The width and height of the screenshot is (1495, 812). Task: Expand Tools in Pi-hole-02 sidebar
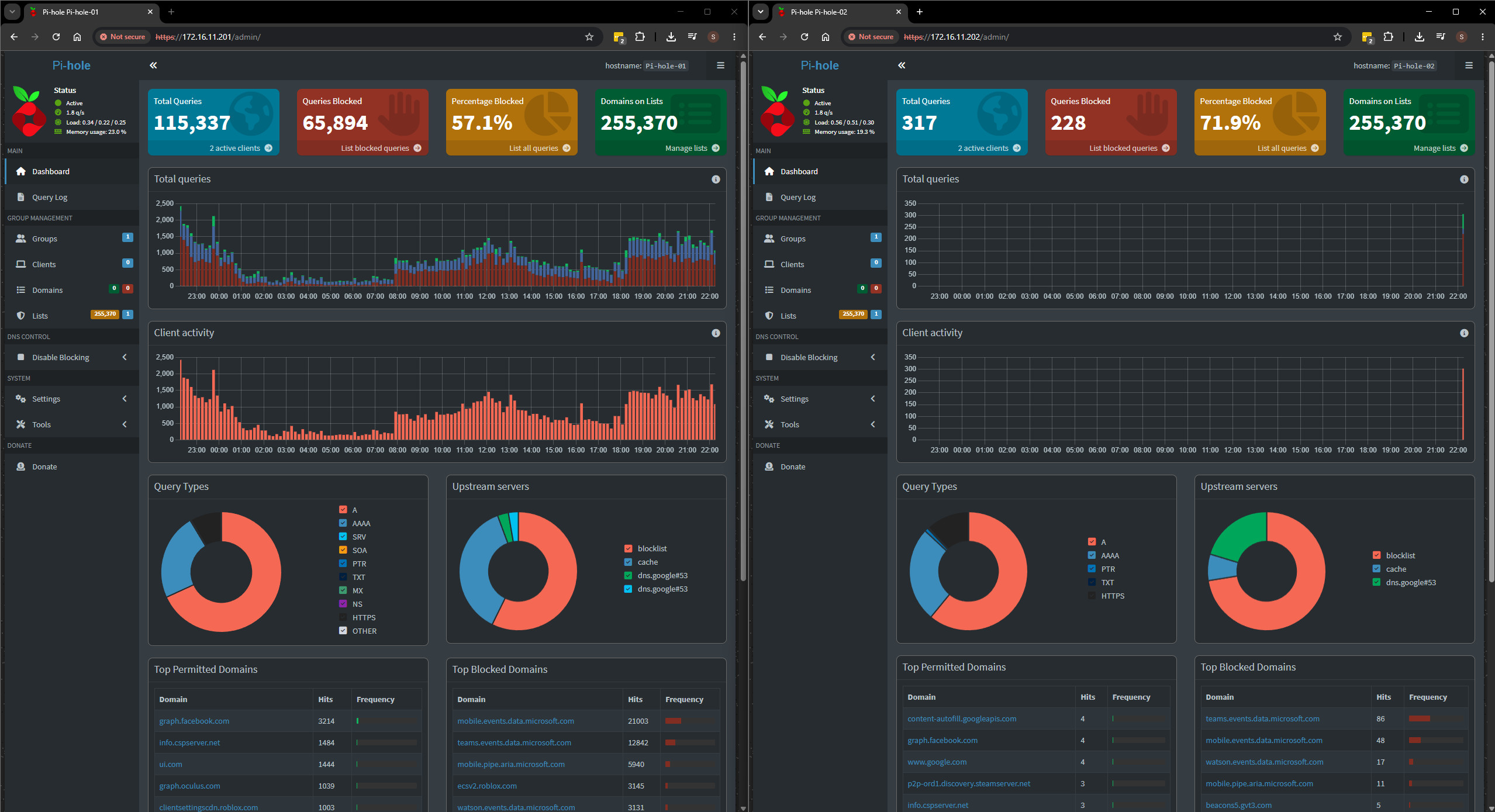[820, 424]
